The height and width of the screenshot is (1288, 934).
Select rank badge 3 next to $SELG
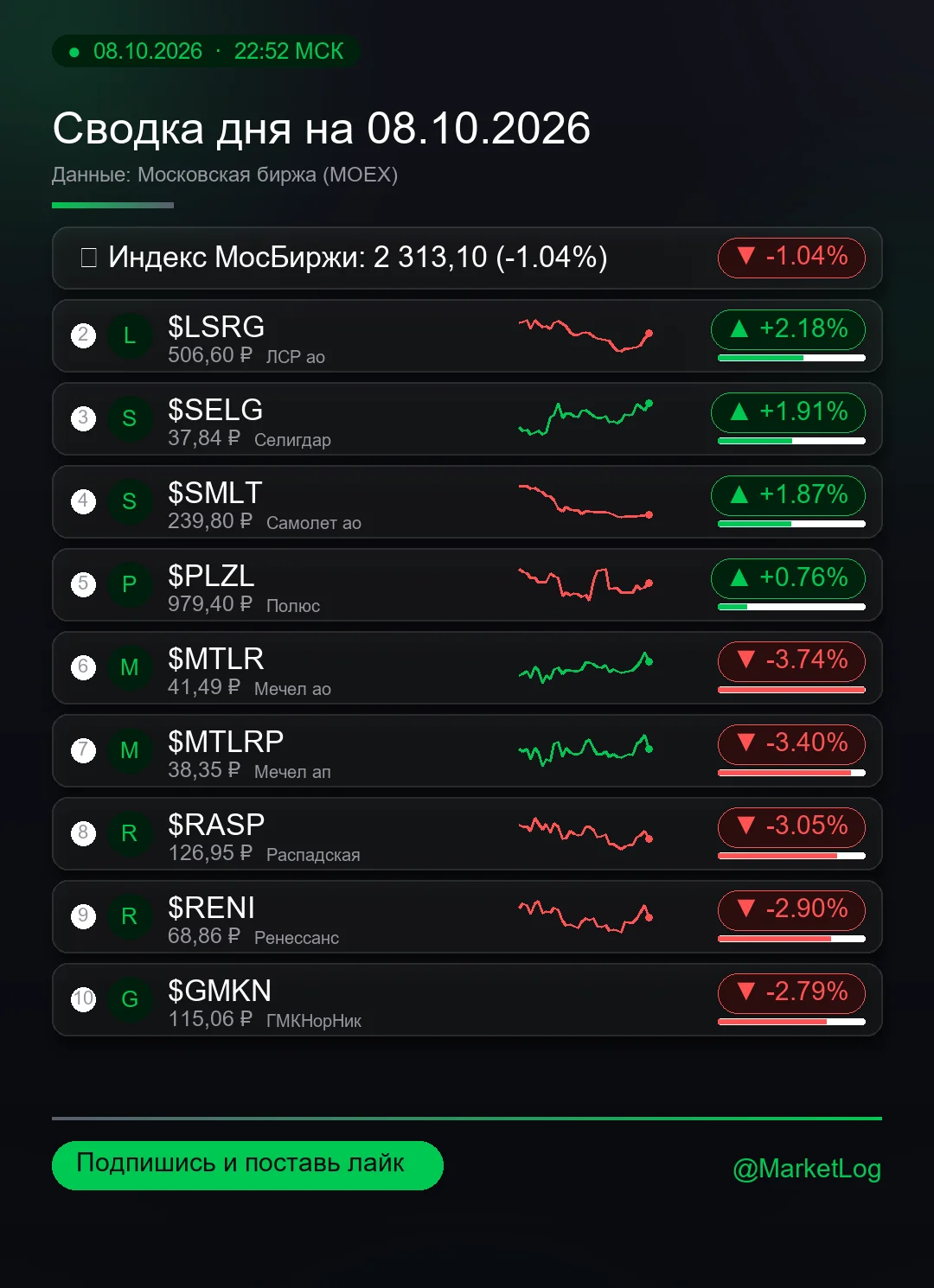(x=83, y=418)
